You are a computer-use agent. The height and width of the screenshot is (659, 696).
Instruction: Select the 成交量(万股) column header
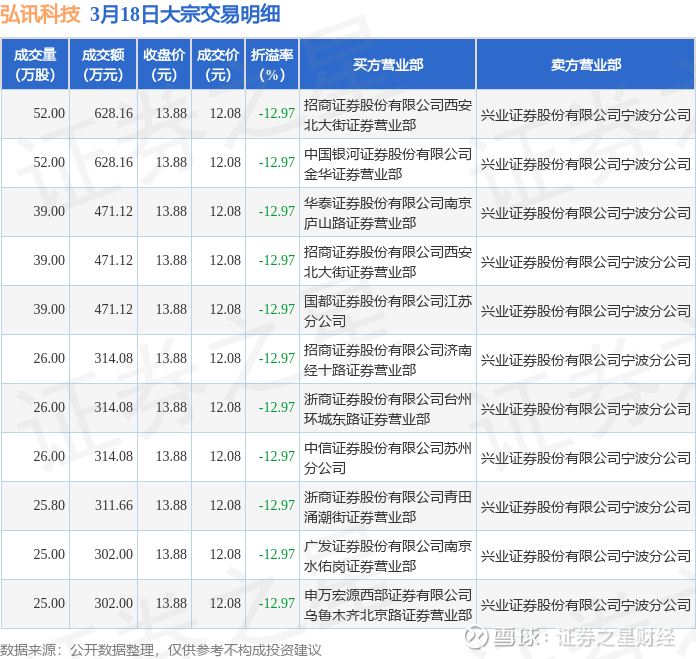[35, 65]
